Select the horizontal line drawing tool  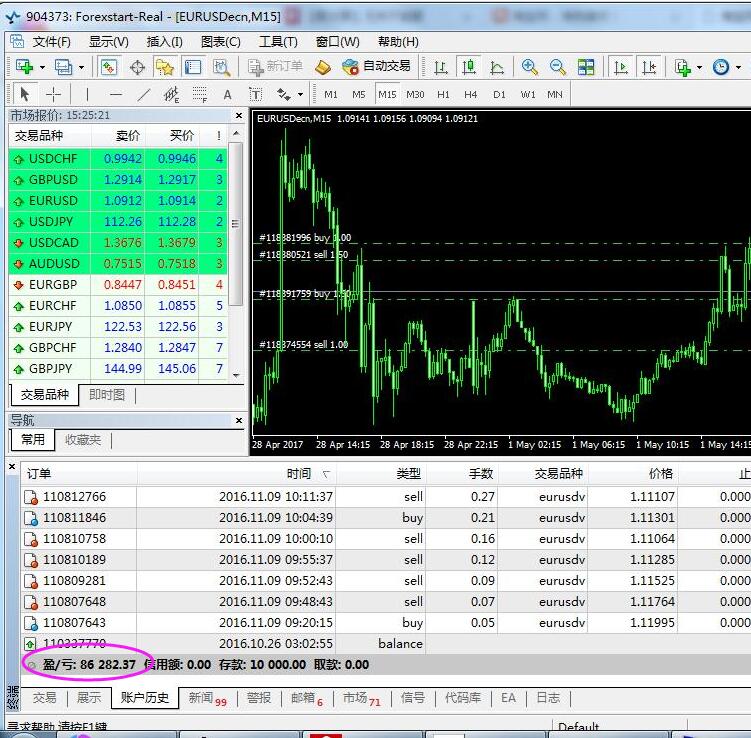click(x=115, y=94)
